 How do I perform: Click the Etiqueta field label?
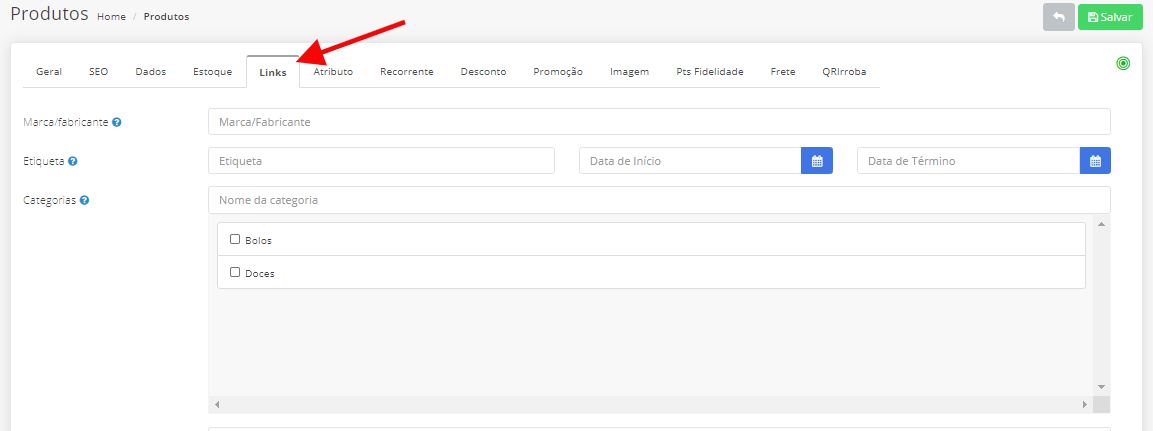(x=44, y=161)
